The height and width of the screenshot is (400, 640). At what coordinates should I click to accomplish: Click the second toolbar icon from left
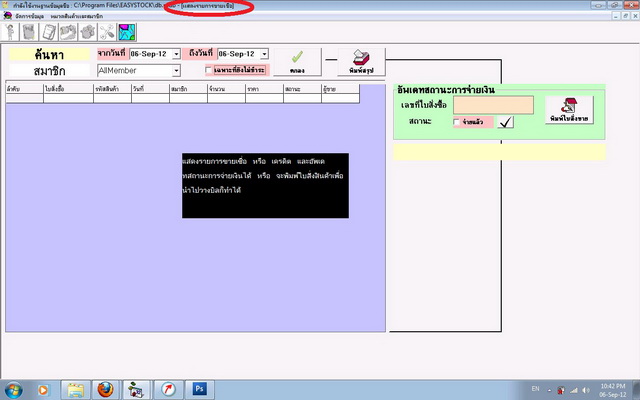28,31
